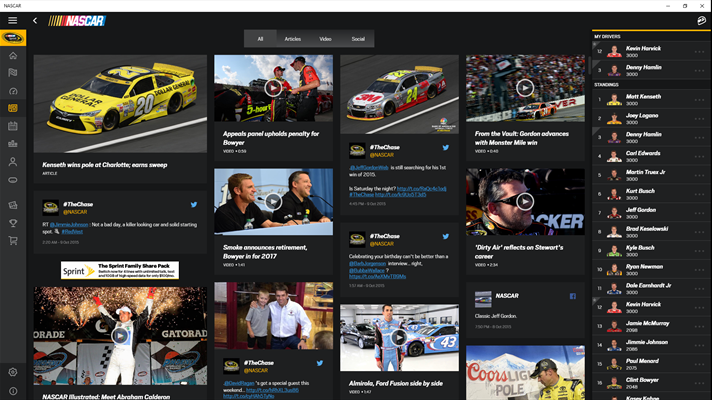The width and height of the screenshot is (712, 400).
Task: Select Clint Bowyer in standings
Action: coord(651,383)
